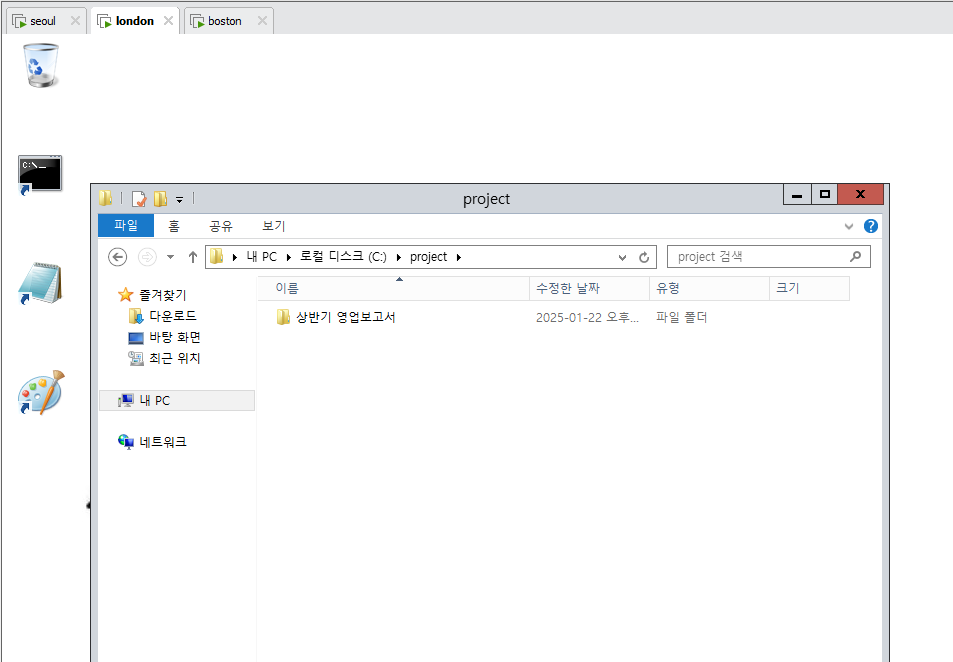Click the folder icon in the title bar

[x=105, y=198]
